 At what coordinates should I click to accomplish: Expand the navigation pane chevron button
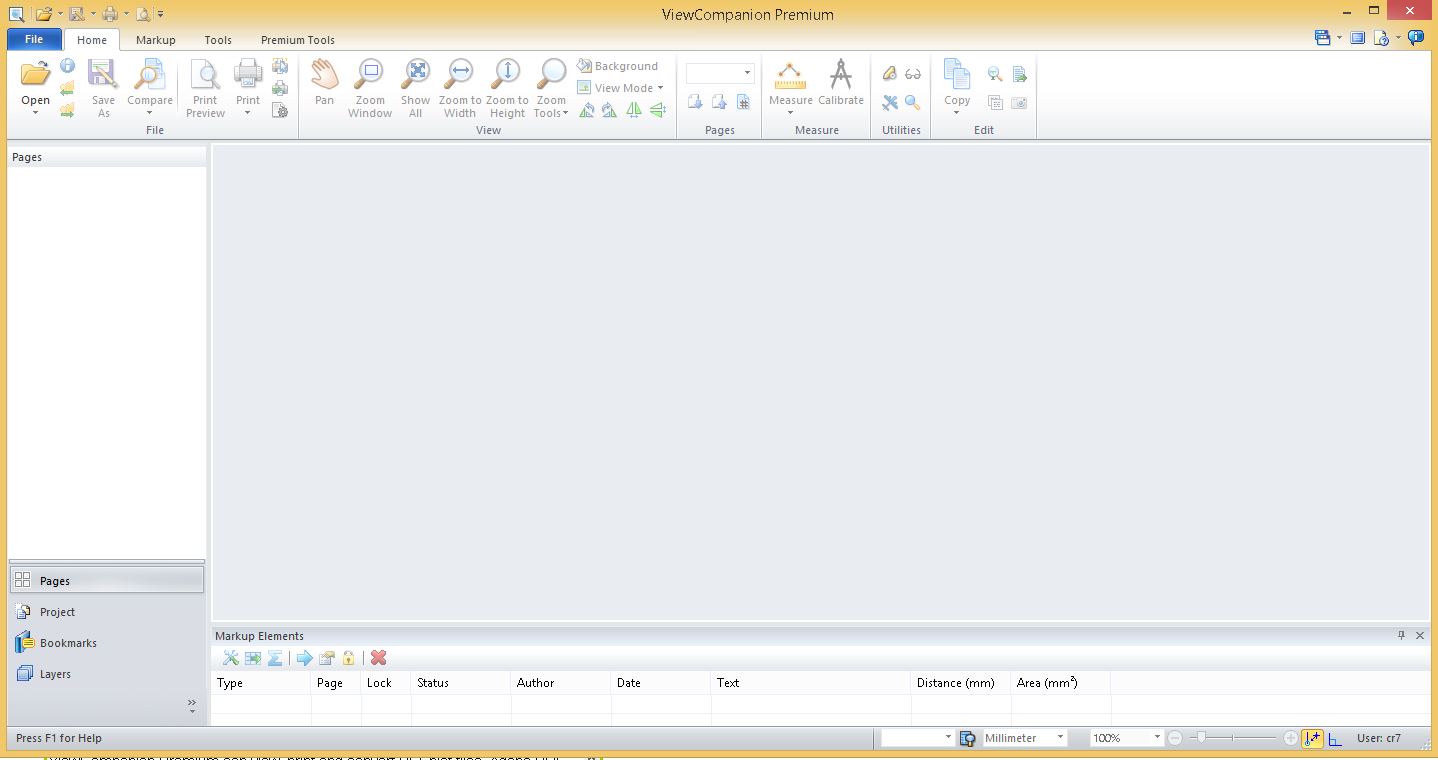point(192,705)
